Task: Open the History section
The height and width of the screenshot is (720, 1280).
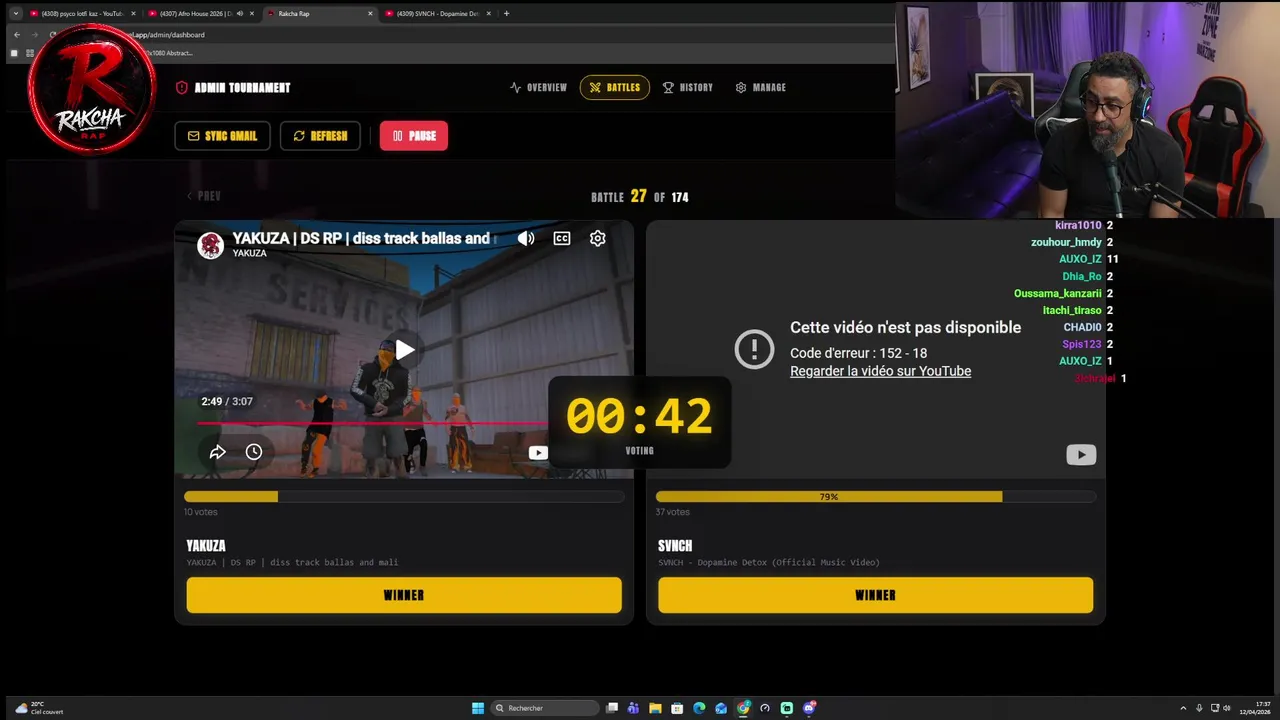Action: [x=688, y=88]
